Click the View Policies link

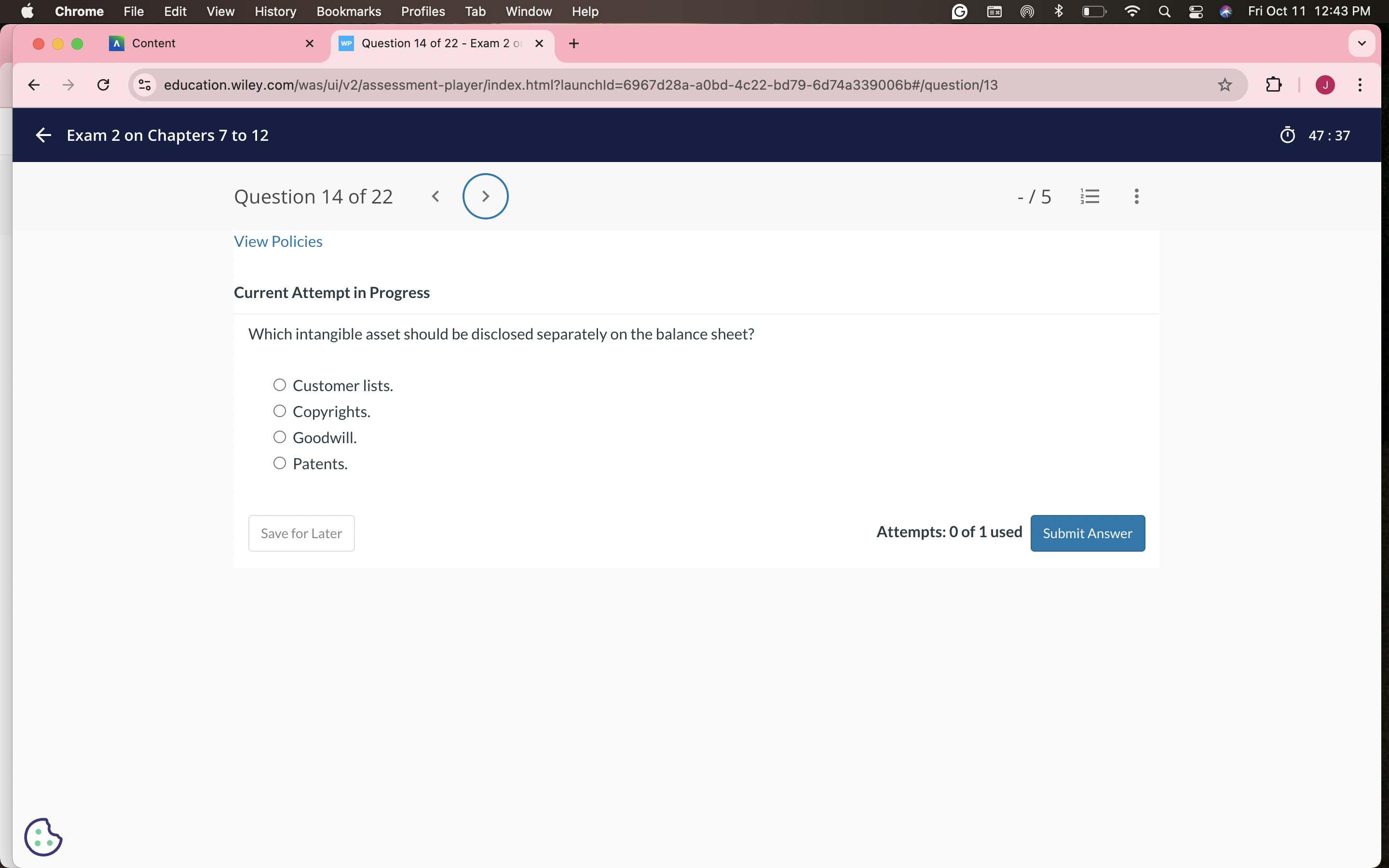coord(277,240)
